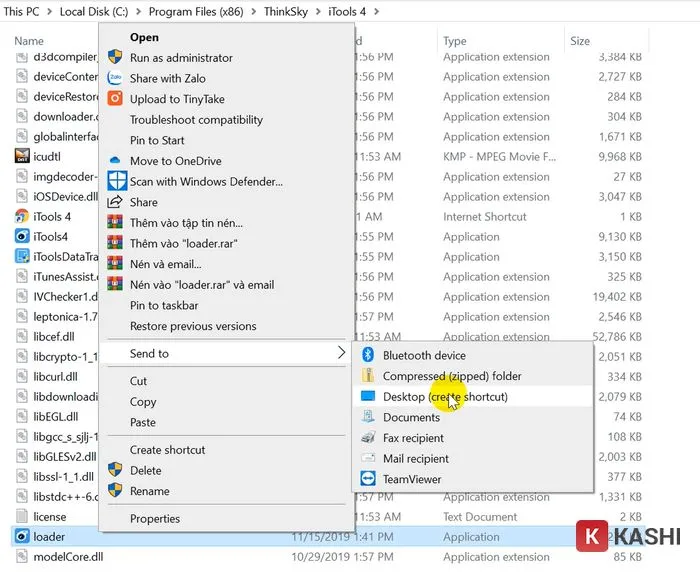Click WinRAR icon beside Thêm vào tập tin nén
The height and width of the screenshot is (572, 700).
tap(115, 222)
